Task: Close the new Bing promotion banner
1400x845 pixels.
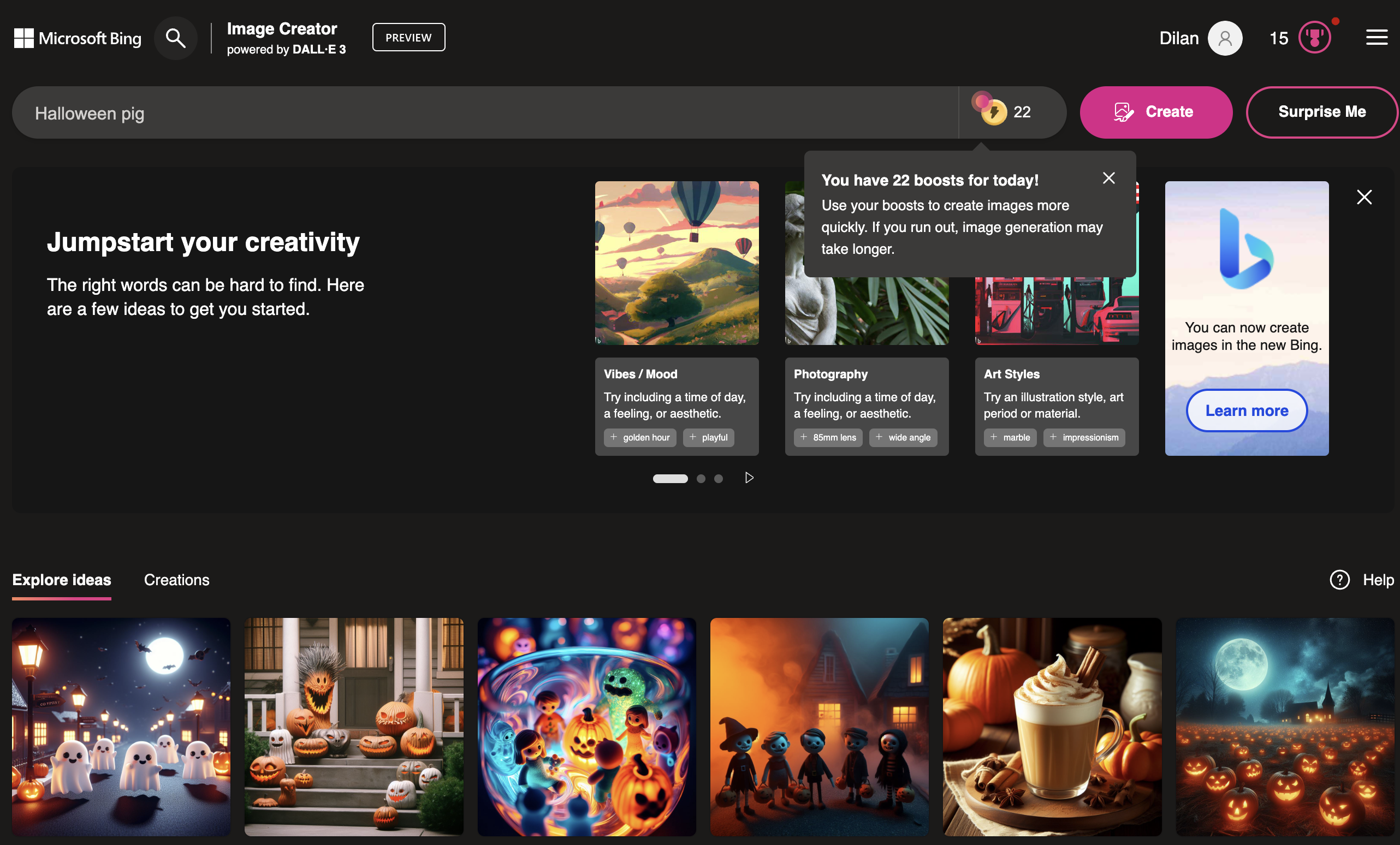Action: click(x=1364, y=197)
